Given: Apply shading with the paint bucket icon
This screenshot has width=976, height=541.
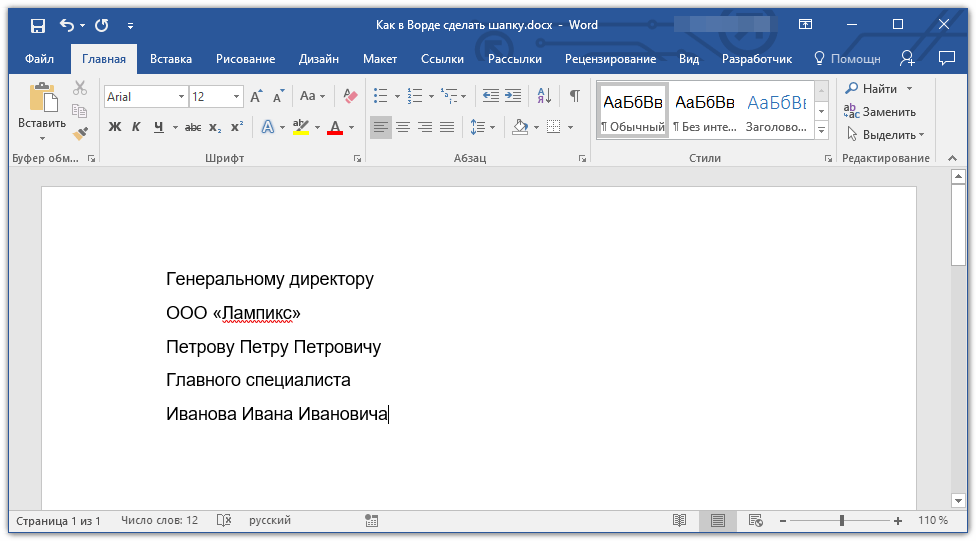Looking at the screenshot, I should pyautogui.click(x=520, y=128).
